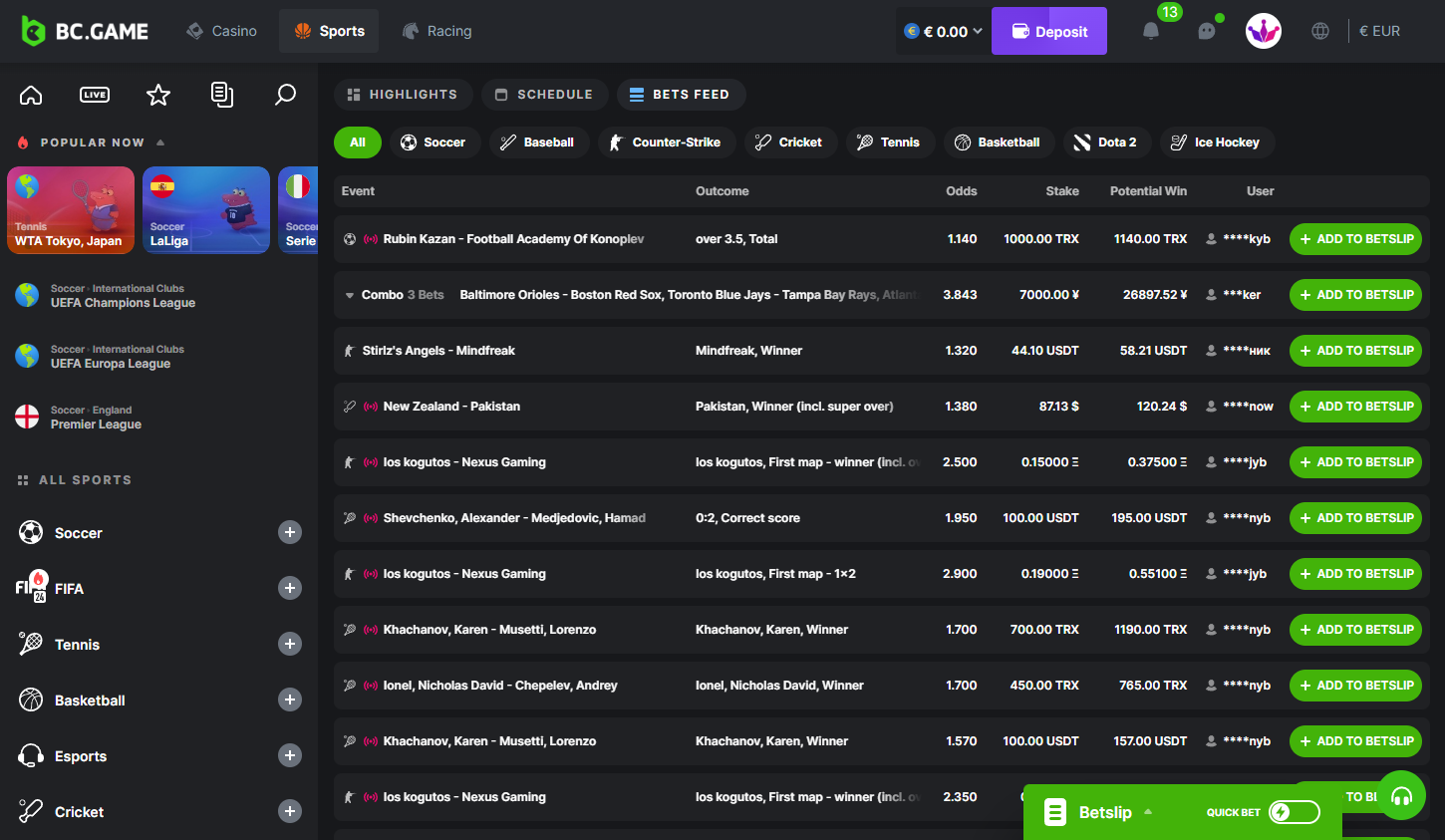Open chat bubble icon in header
This screenshot has width=1445, height=840.
coord(1207,31)
